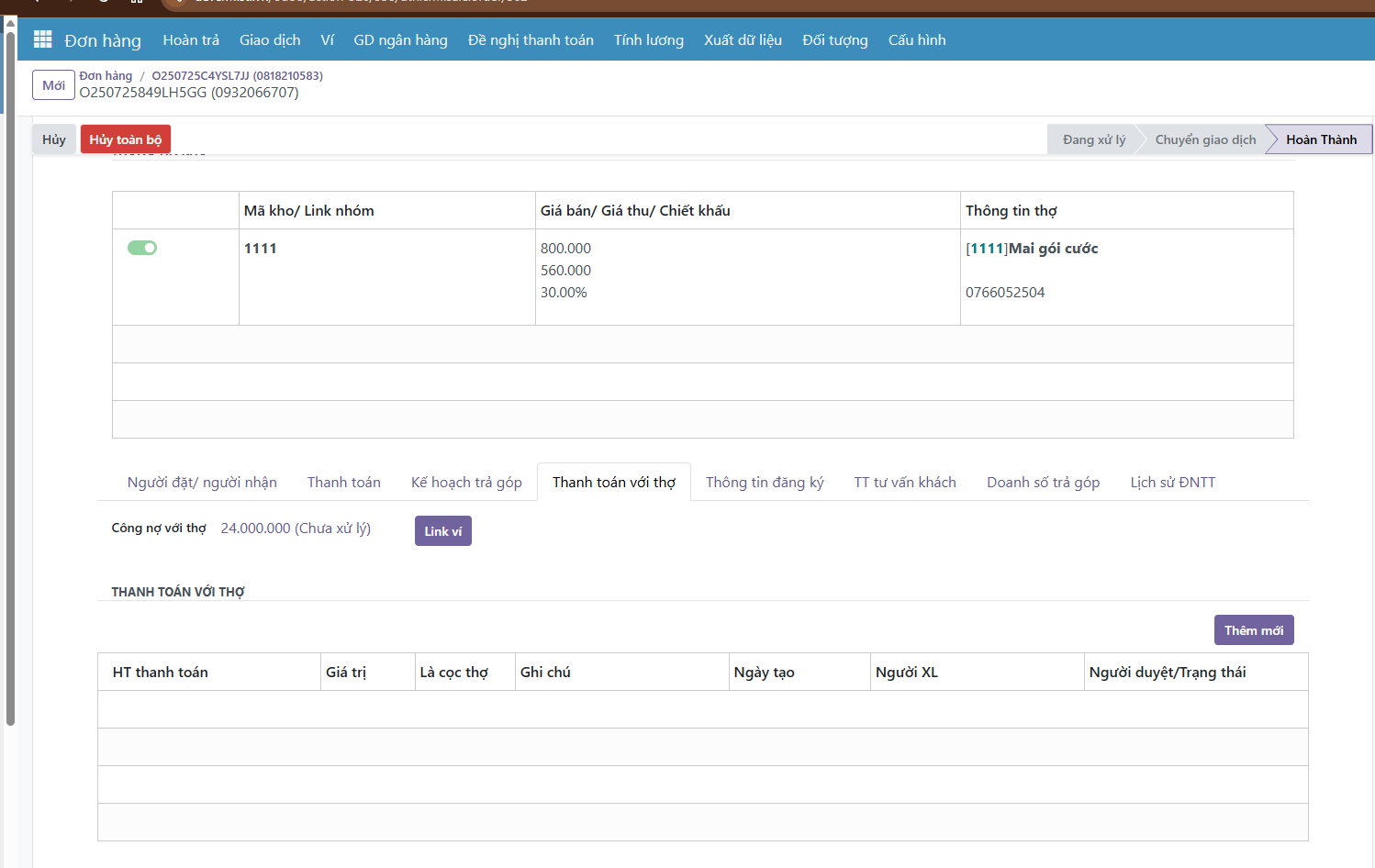Open the [1111]Mai gói cước link
This screenshot has width=1375, height=868.
[x=1032, y=249]
